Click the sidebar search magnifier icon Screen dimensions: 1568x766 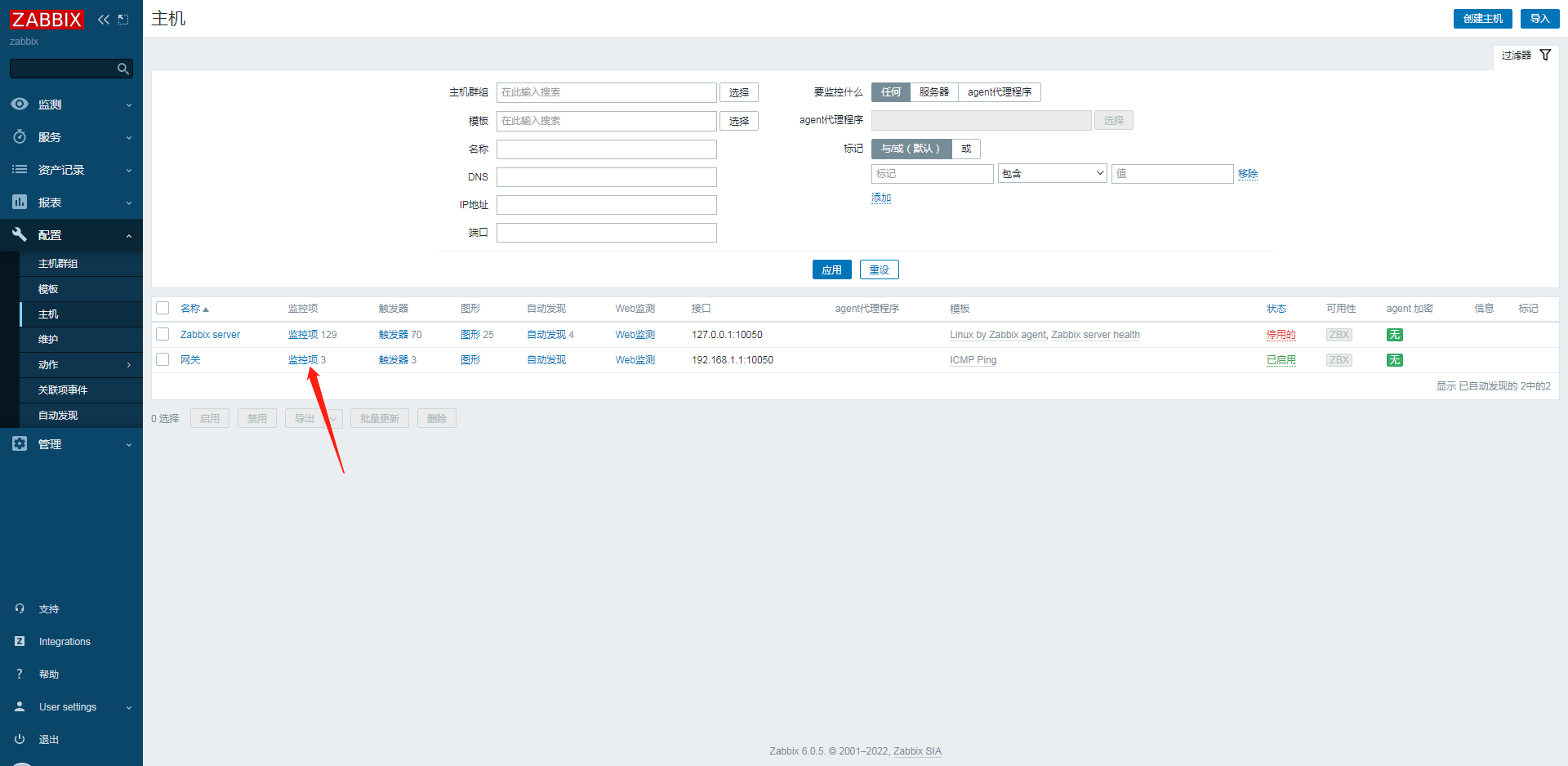click(123, 69)
